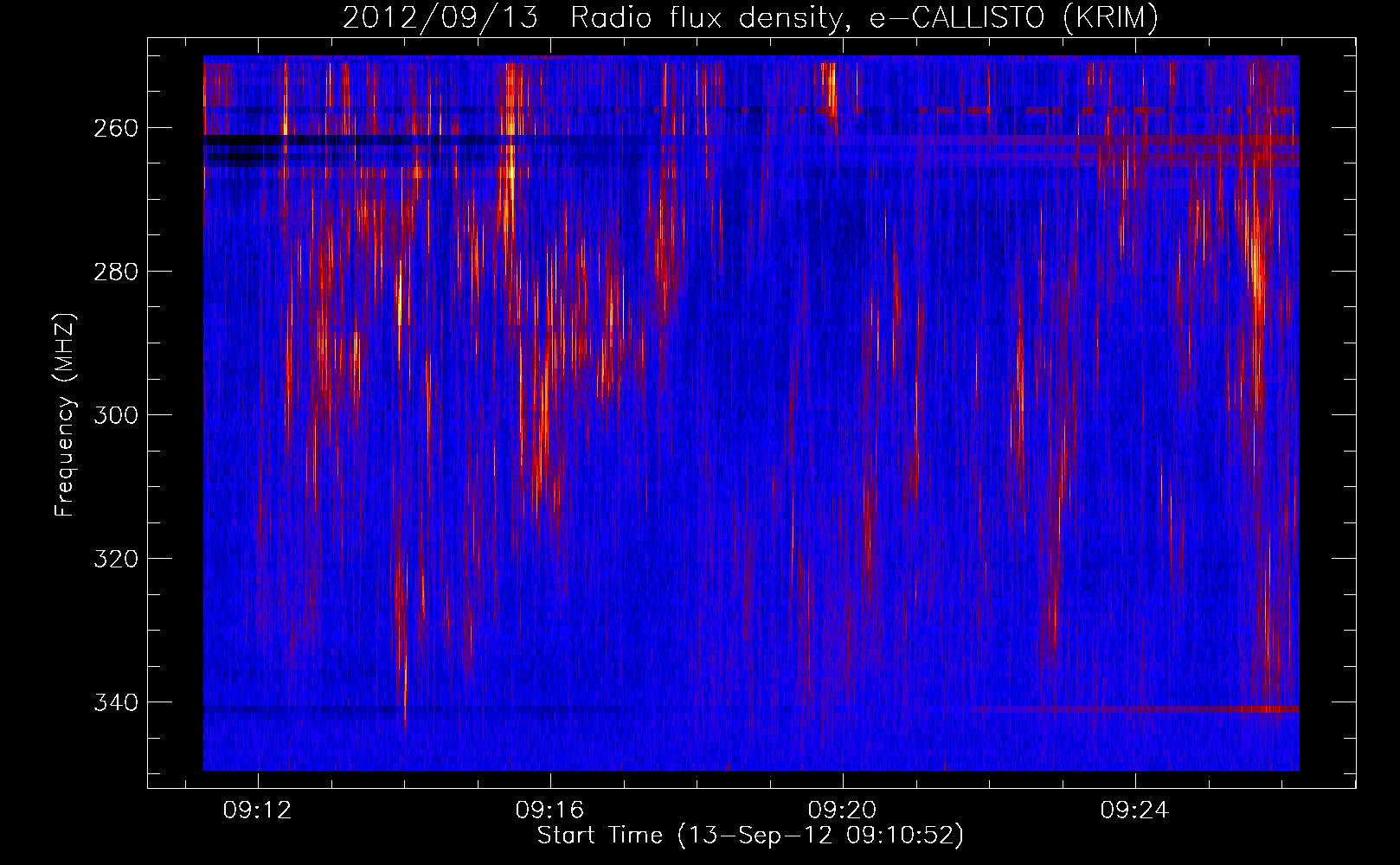Click the 340 frequency tick label
The height and width of the screenshot is (865, 1400).
pos(115,702)
